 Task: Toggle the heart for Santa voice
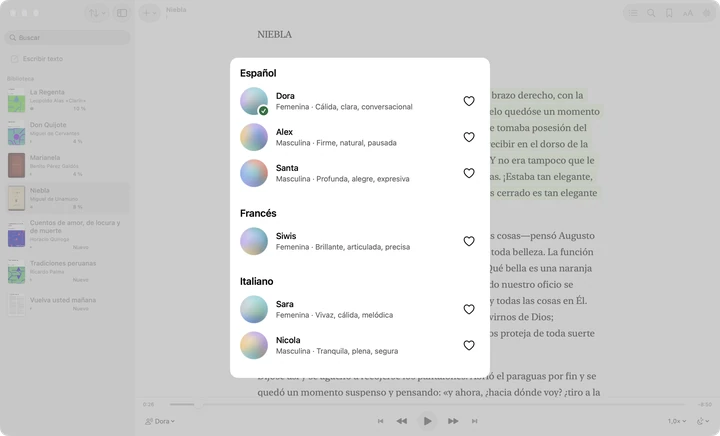(468, 173)
